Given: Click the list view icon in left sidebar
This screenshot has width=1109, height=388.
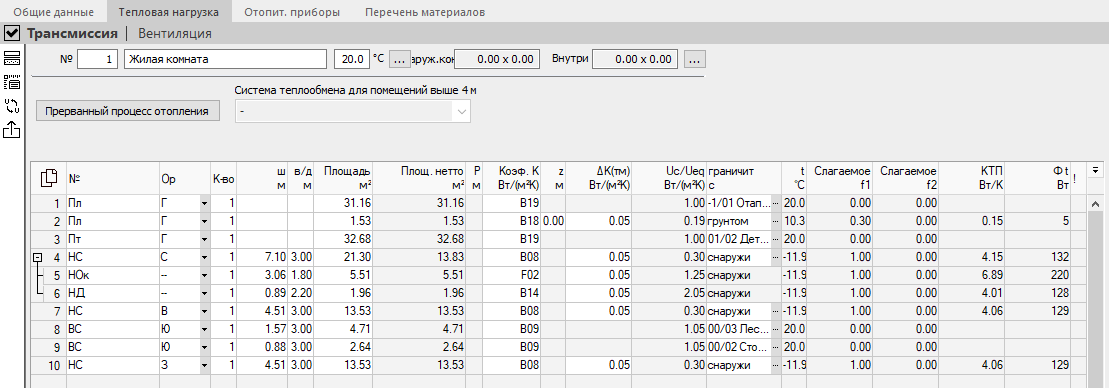Looking at the screenshot, I should (x=11, y=82).
